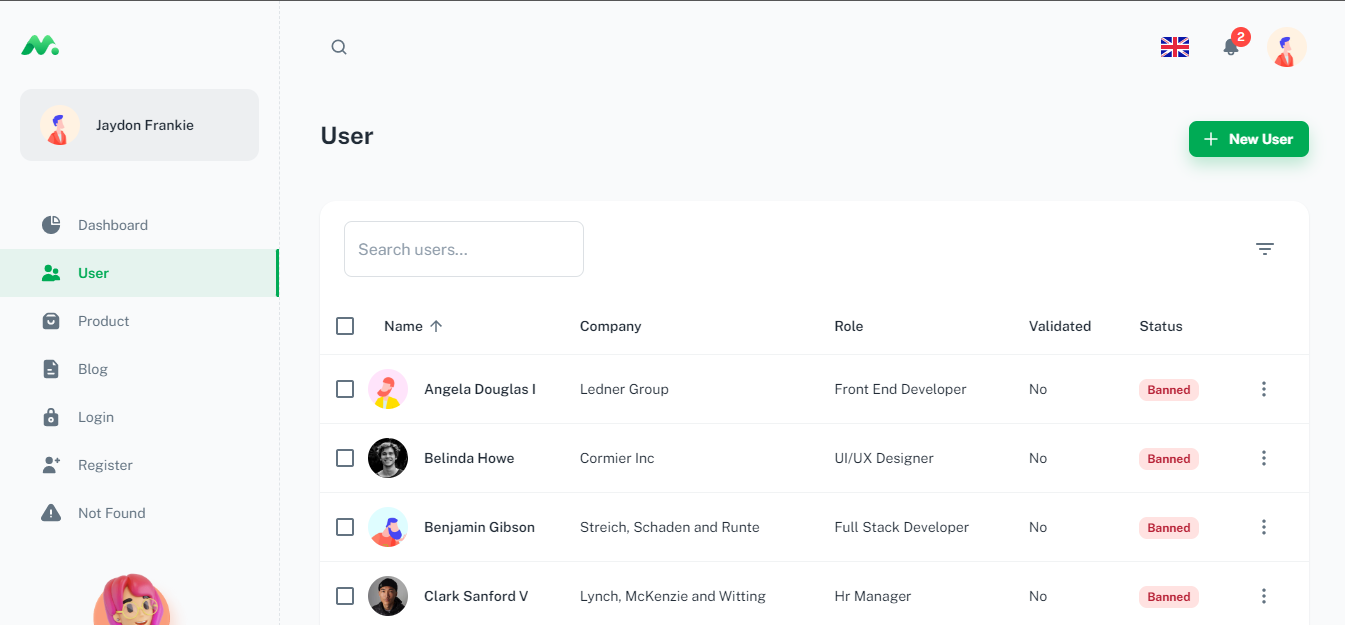
Task: Click Lynch, McKenzie and Witting cell
Action: point(673,596)
